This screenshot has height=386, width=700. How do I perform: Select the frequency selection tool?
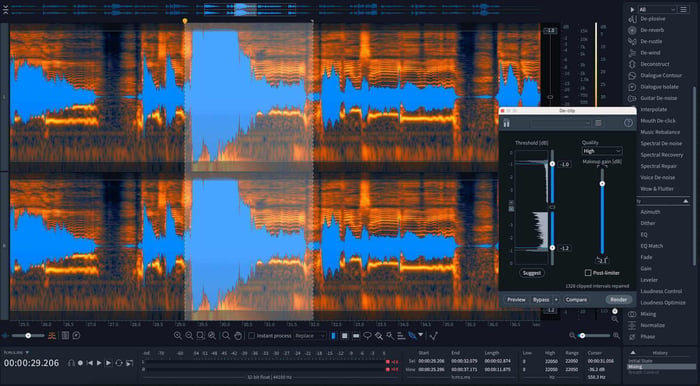[356, 336]
